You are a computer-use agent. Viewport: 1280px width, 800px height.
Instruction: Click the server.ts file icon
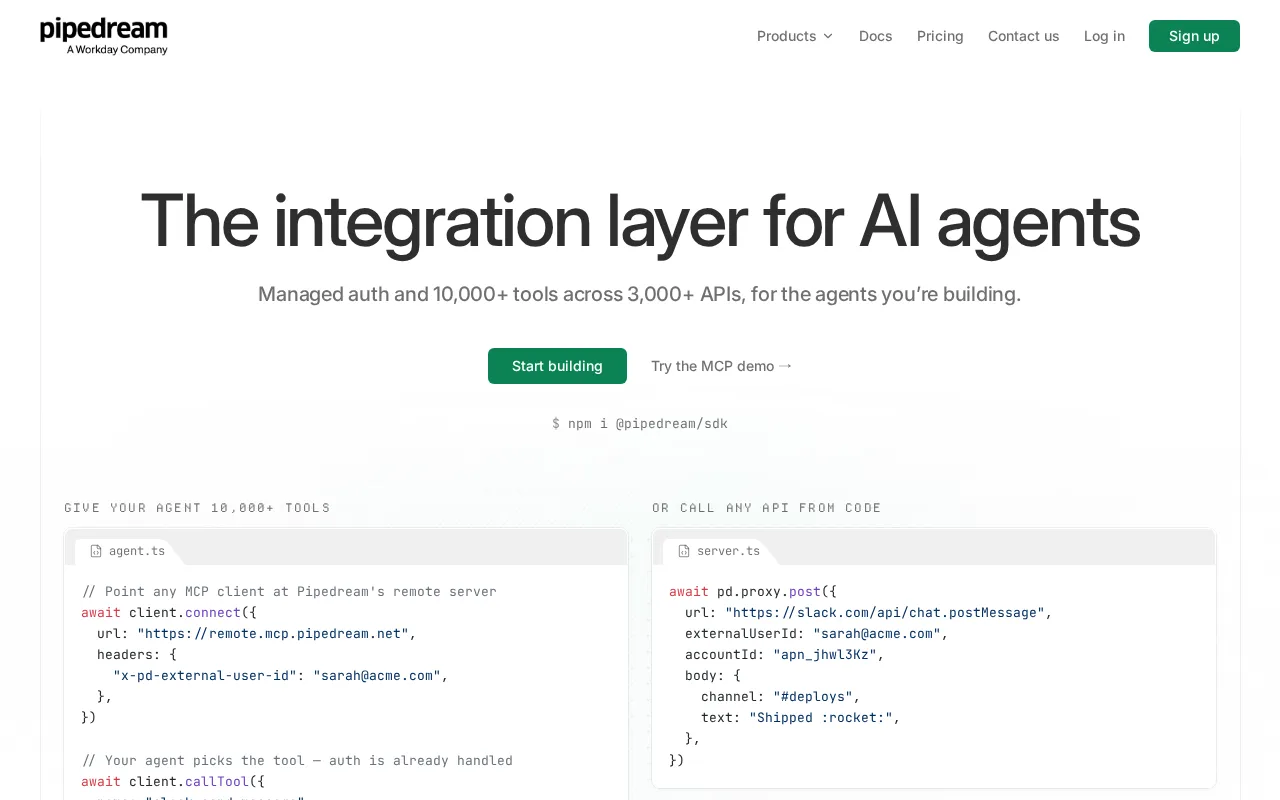tap(684, 551)
